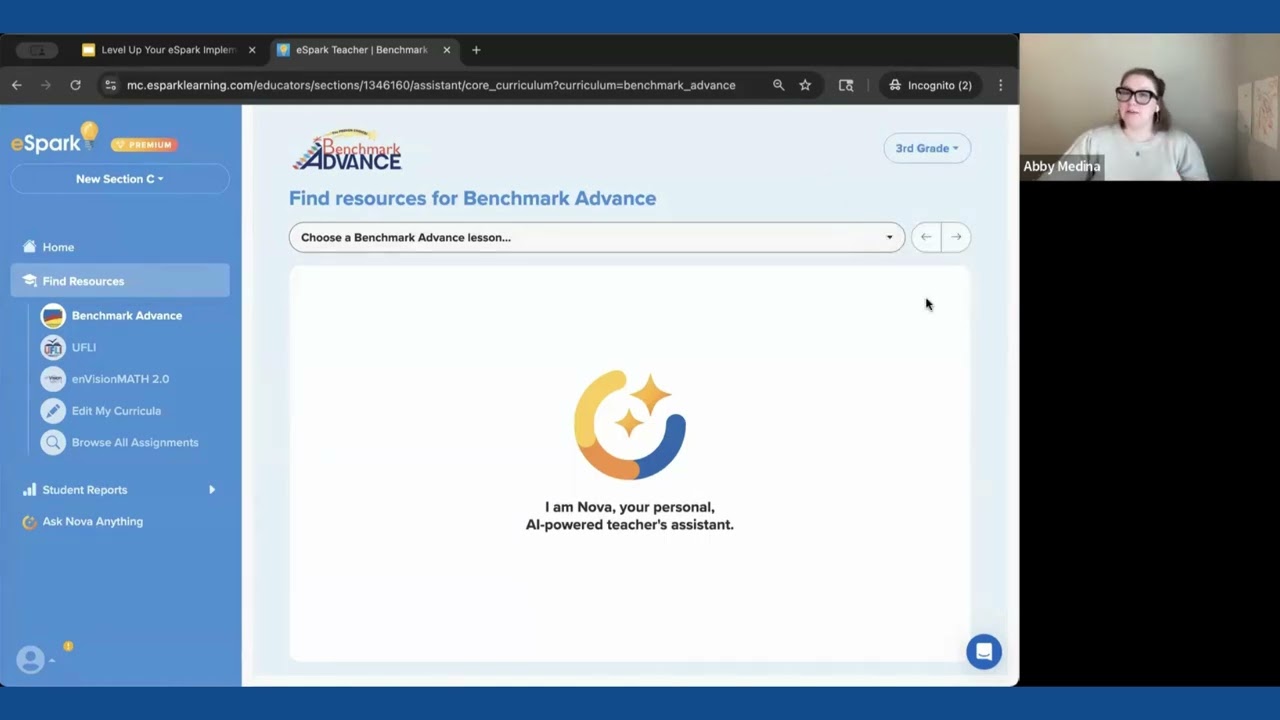Image resolution: width=1280 pixels, height=720 pixels.
Task: Open Browse All Assignments
Action: (135, 443)
